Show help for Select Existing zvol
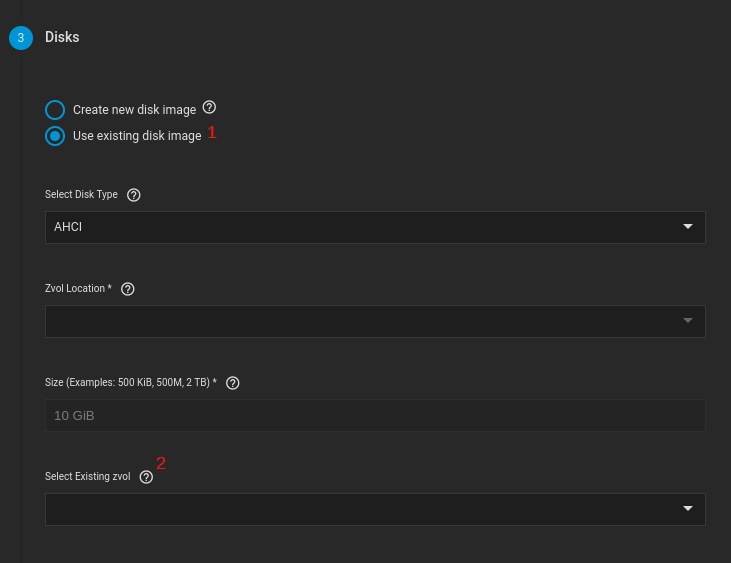 click(147, 477)
